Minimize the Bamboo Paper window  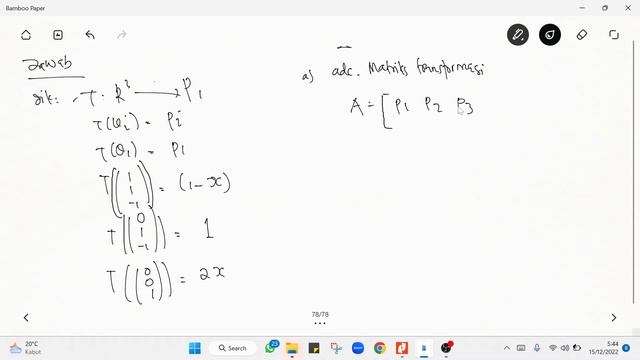pyautogui.click(x=582, y=8)
